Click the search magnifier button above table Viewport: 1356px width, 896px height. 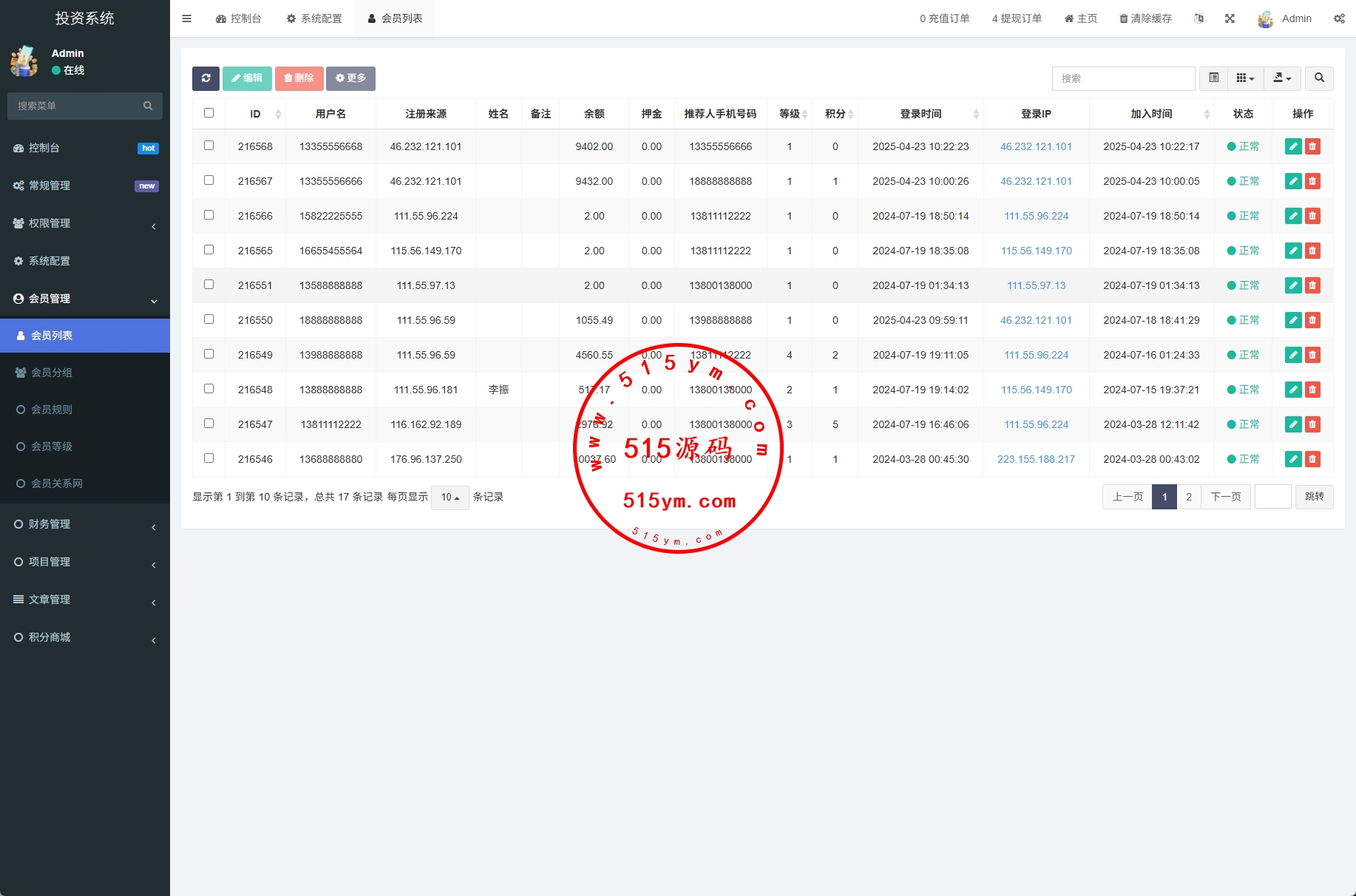point(1319,78)
